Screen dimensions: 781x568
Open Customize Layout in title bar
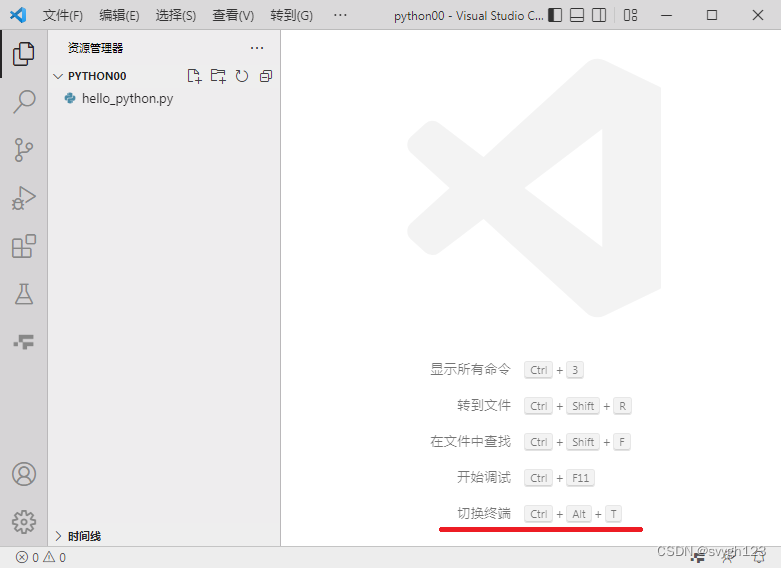click(x=631, y=15)
